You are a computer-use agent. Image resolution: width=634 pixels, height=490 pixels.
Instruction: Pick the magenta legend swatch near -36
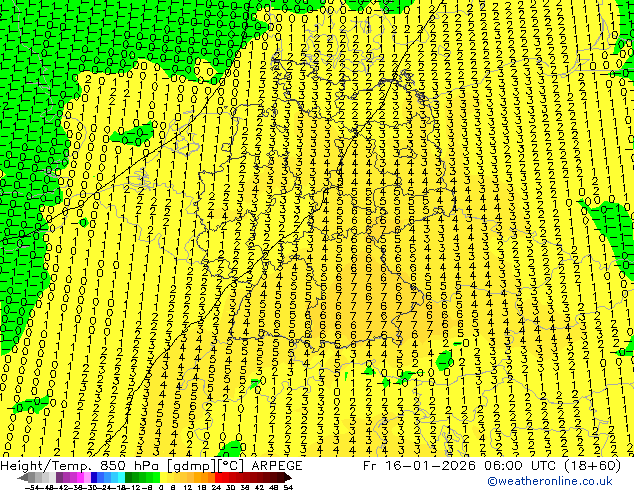tap(80, 477)
